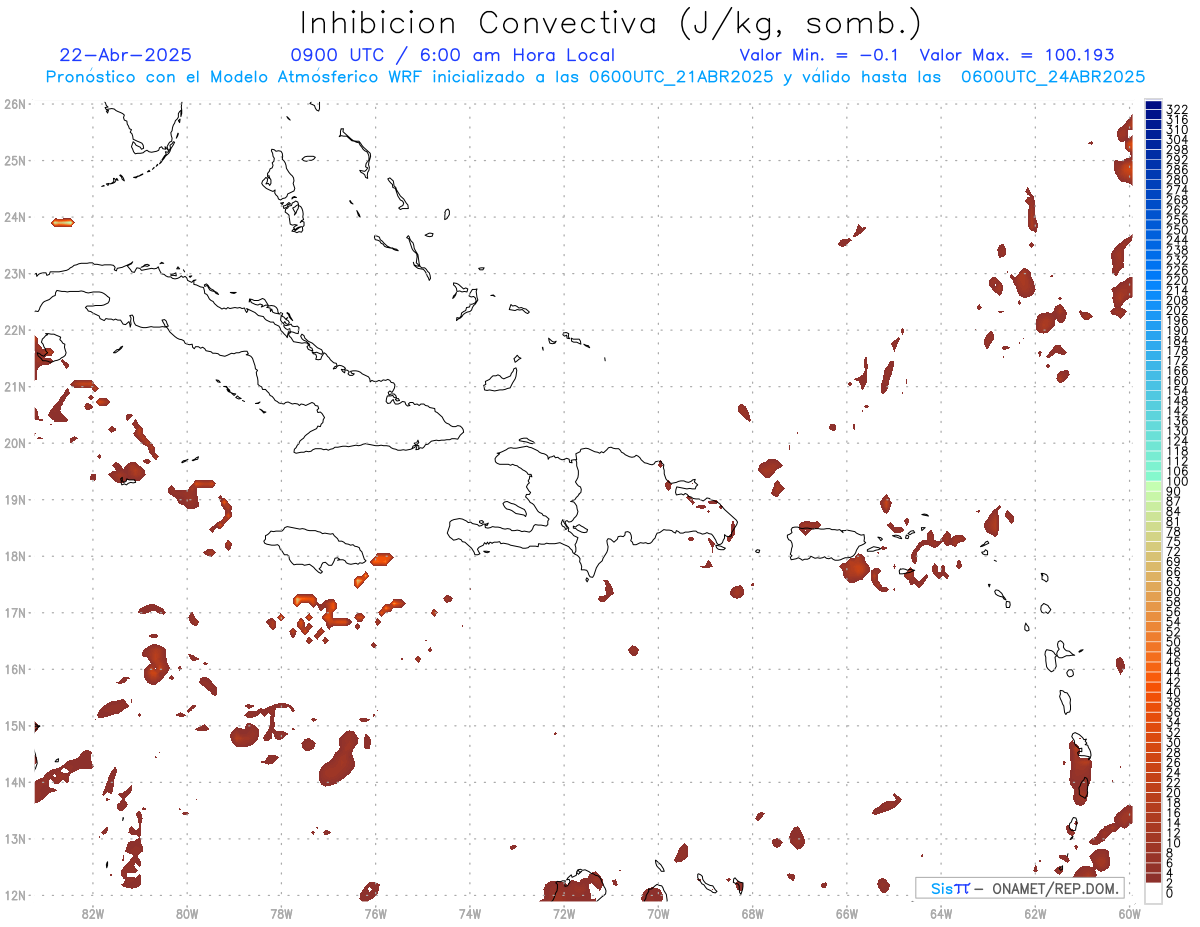Click the 74W longitude label
The width and height of the screenshot is (1200, 927).
click(x=470, y=913)
